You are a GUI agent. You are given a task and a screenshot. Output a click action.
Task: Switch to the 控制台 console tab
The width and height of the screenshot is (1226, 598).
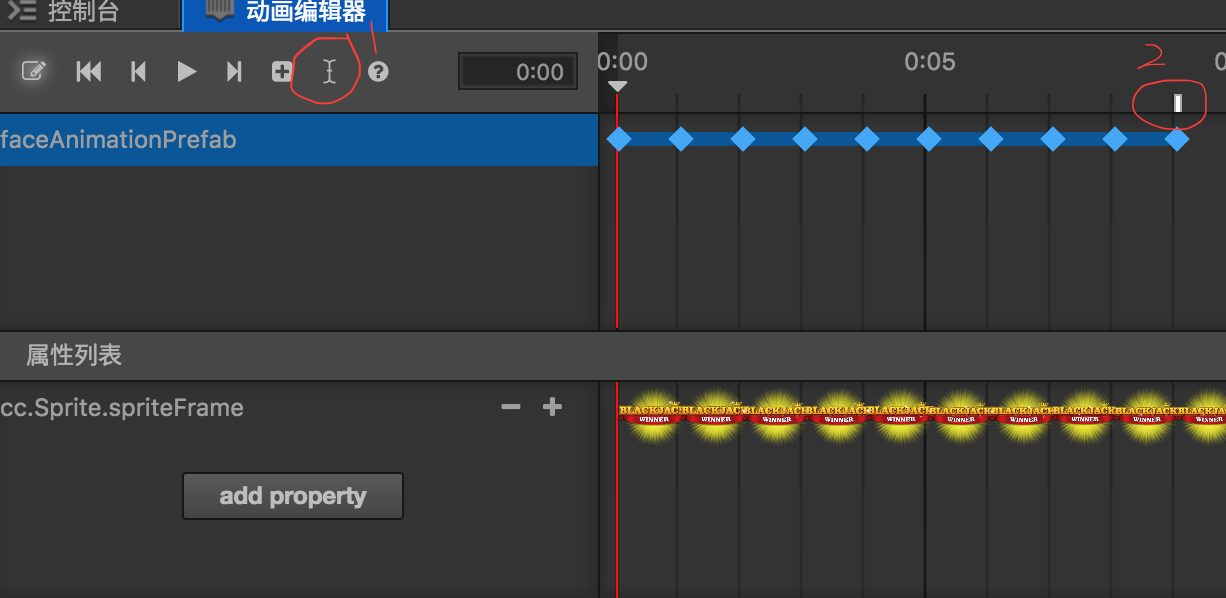pos(80,13)
